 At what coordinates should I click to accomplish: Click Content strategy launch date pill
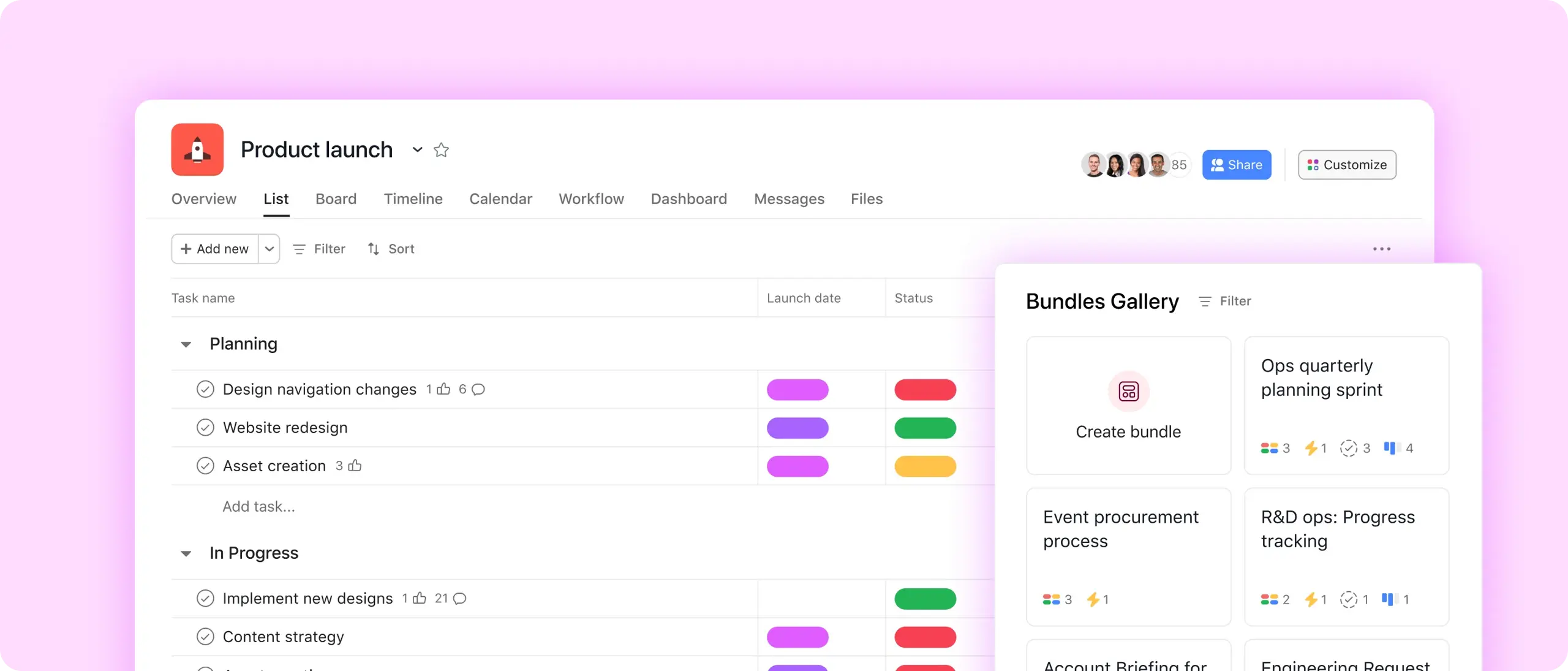(x=797, y=637)
